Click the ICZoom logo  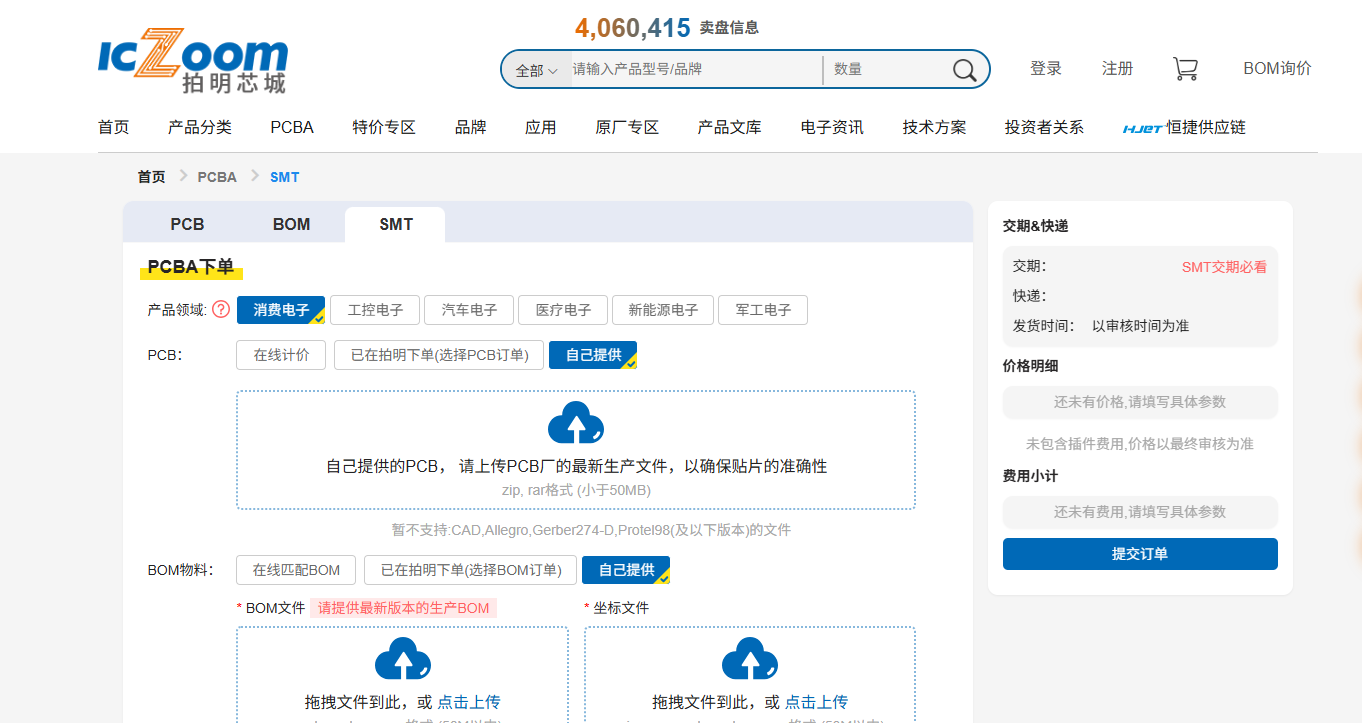coord(193,61)
